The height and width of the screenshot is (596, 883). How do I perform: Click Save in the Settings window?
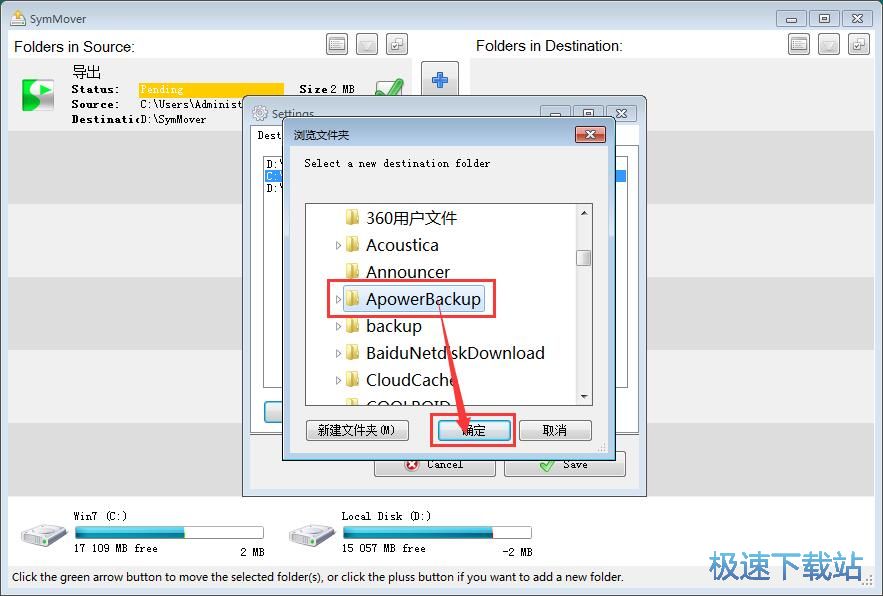(x=565, y=465)
